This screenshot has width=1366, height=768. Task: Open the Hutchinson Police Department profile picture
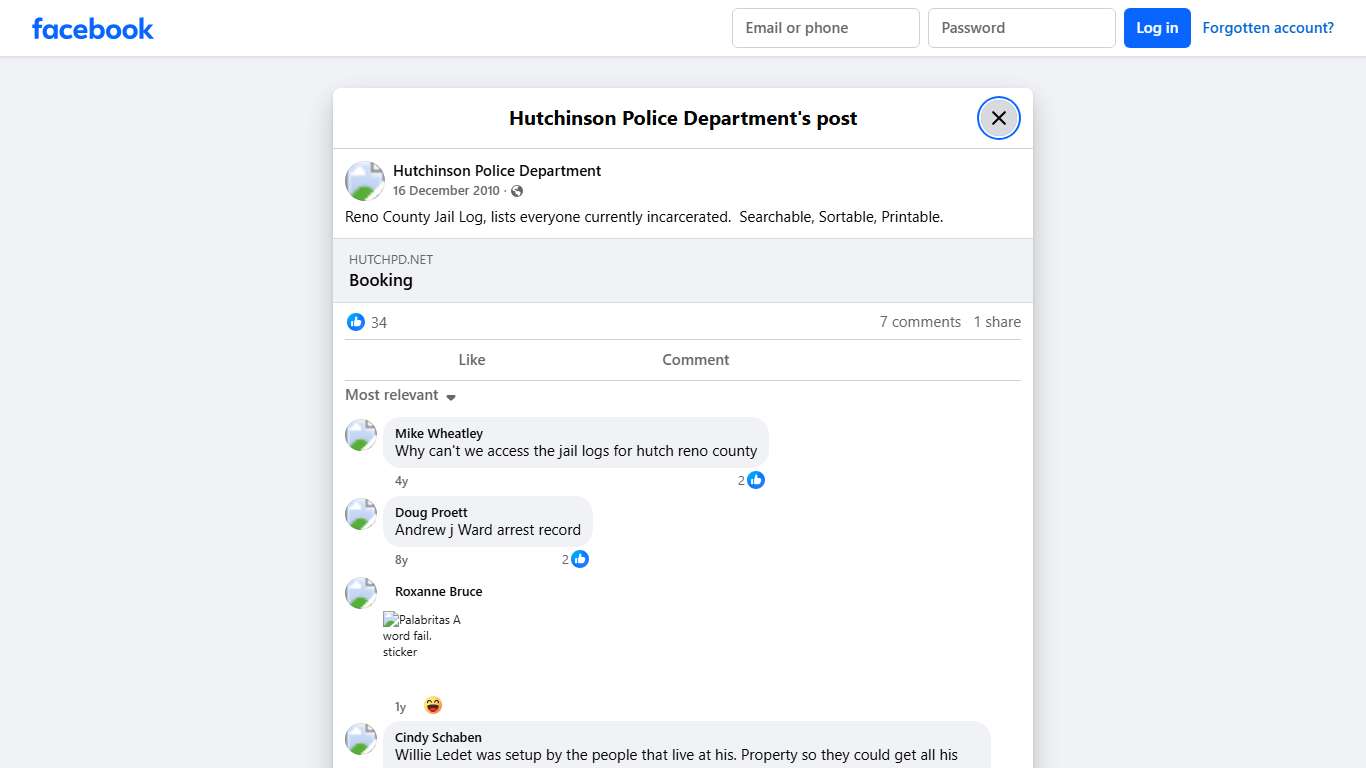pyautogui.click(x=364, y=180)
